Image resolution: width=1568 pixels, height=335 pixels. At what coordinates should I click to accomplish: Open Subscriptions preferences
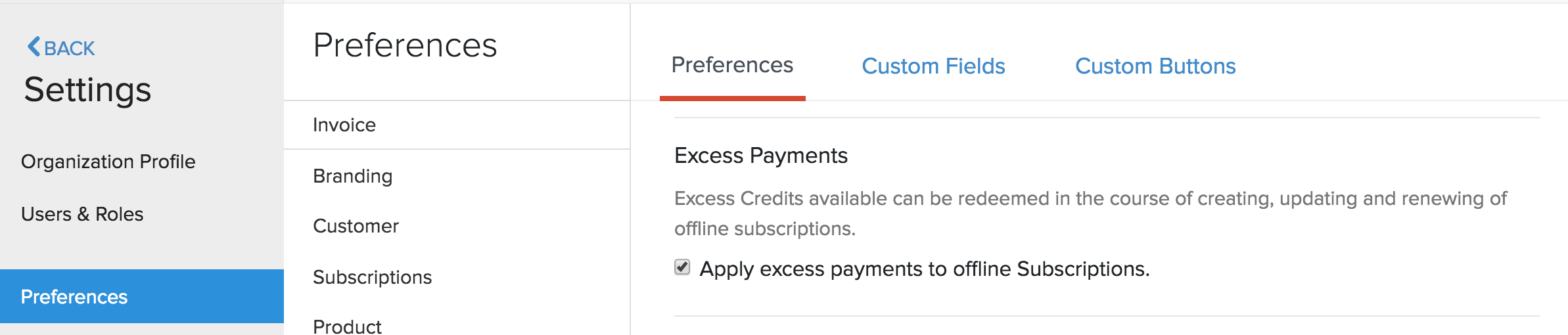[372, 277]
